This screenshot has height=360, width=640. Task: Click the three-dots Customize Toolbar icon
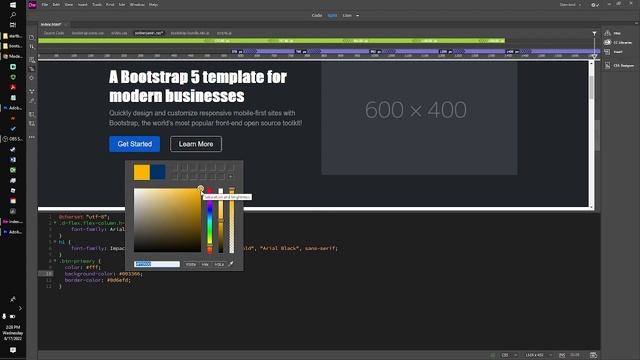tap(32, 137)
